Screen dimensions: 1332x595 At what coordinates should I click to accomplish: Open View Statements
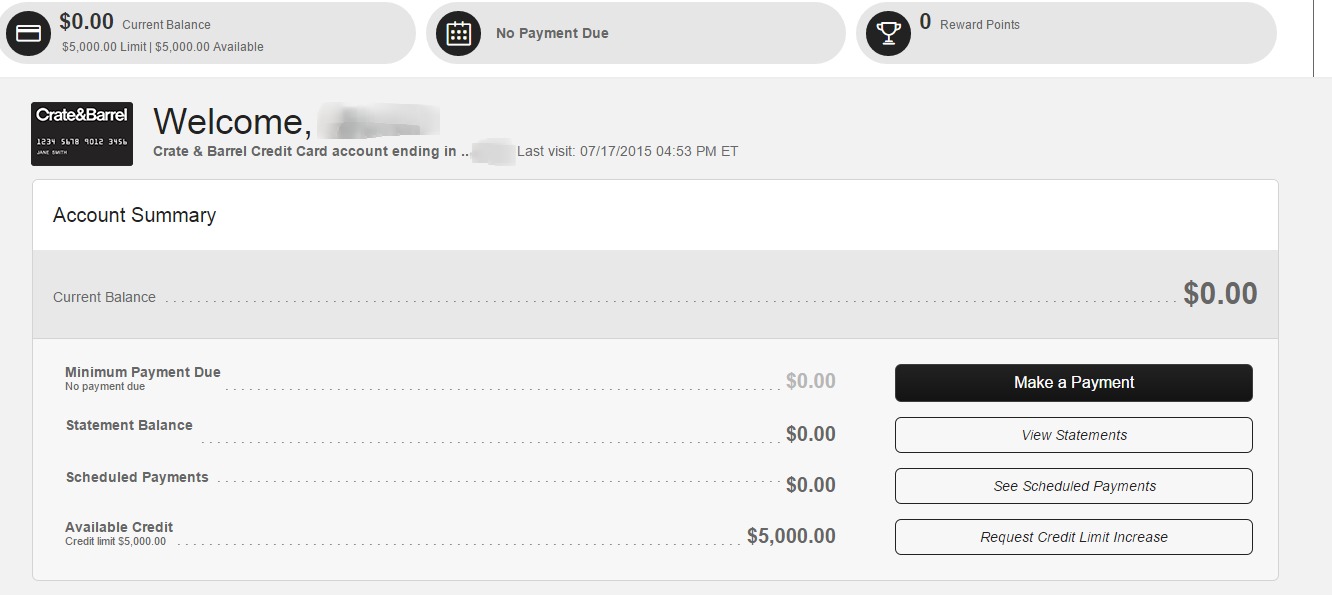coord(1073,435)
